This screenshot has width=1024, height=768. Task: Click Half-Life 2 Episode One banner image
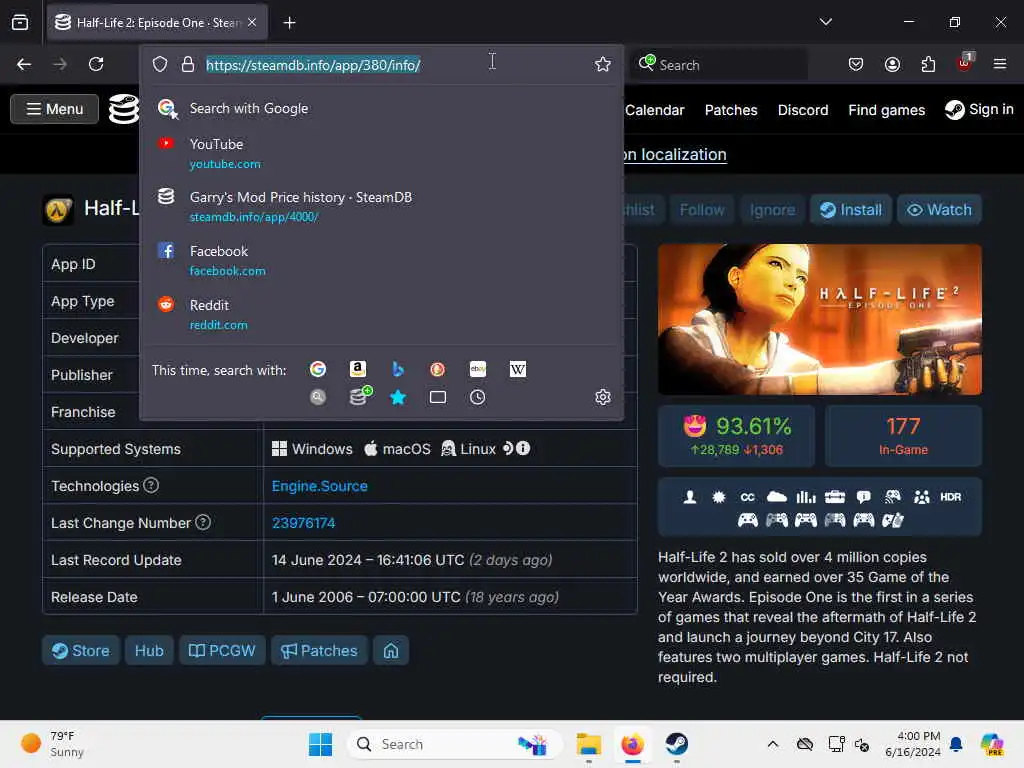[x=820, y=319]
